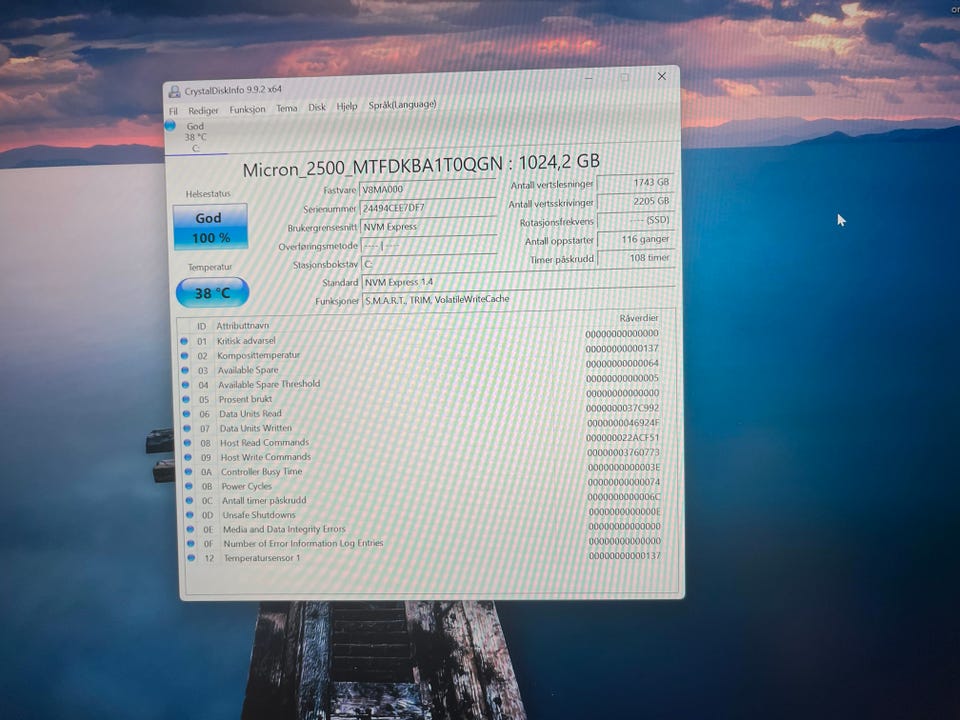This screenshot has width=960, height=720.
Task: Click the status dot for Prosent brukt
Action: (186, 399)
